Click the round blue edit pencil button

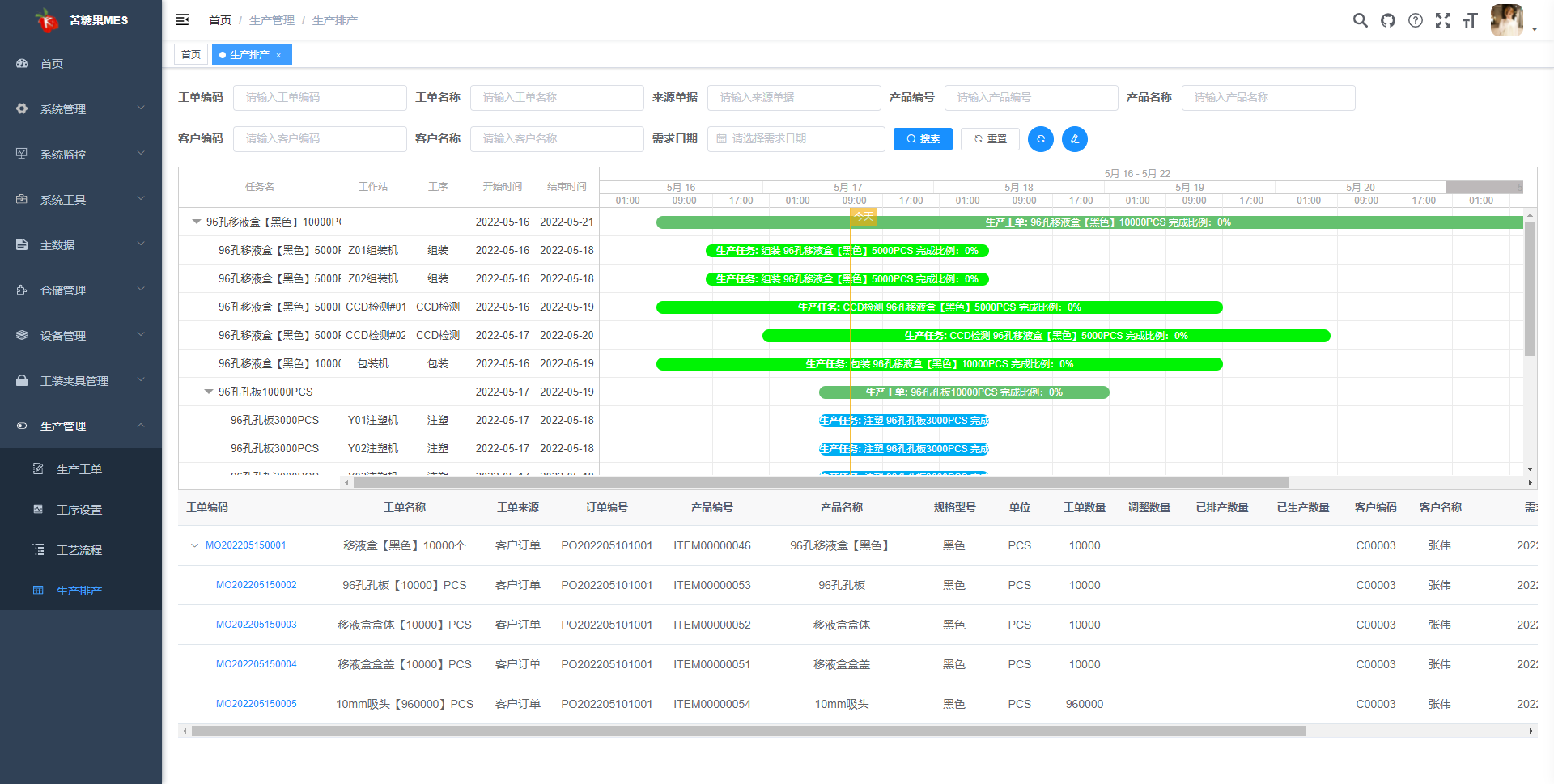pos(1074,139)
